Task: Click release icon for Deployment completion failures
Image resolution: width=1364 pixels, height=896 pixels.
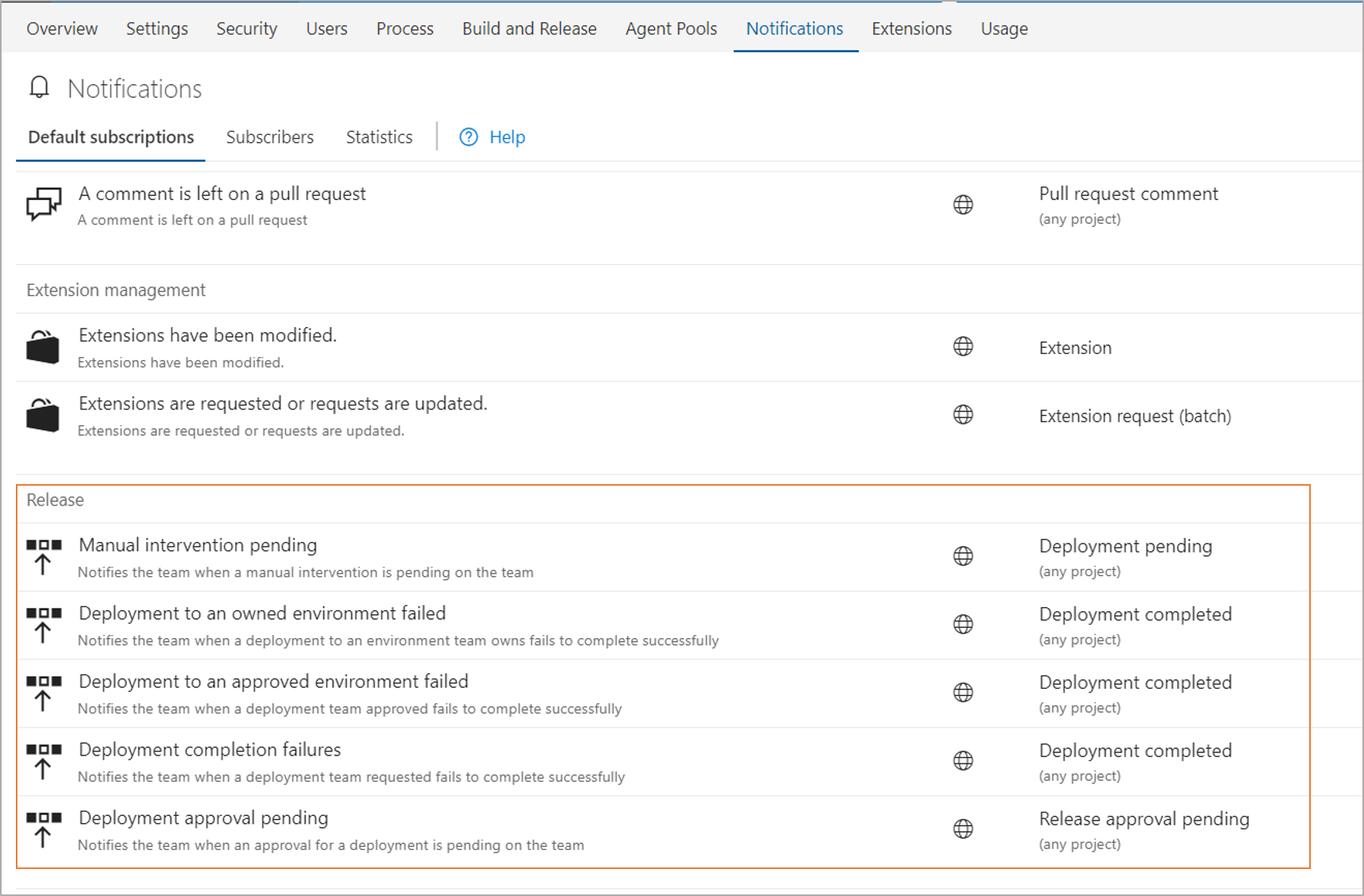Action: click(x=44, y=761)
